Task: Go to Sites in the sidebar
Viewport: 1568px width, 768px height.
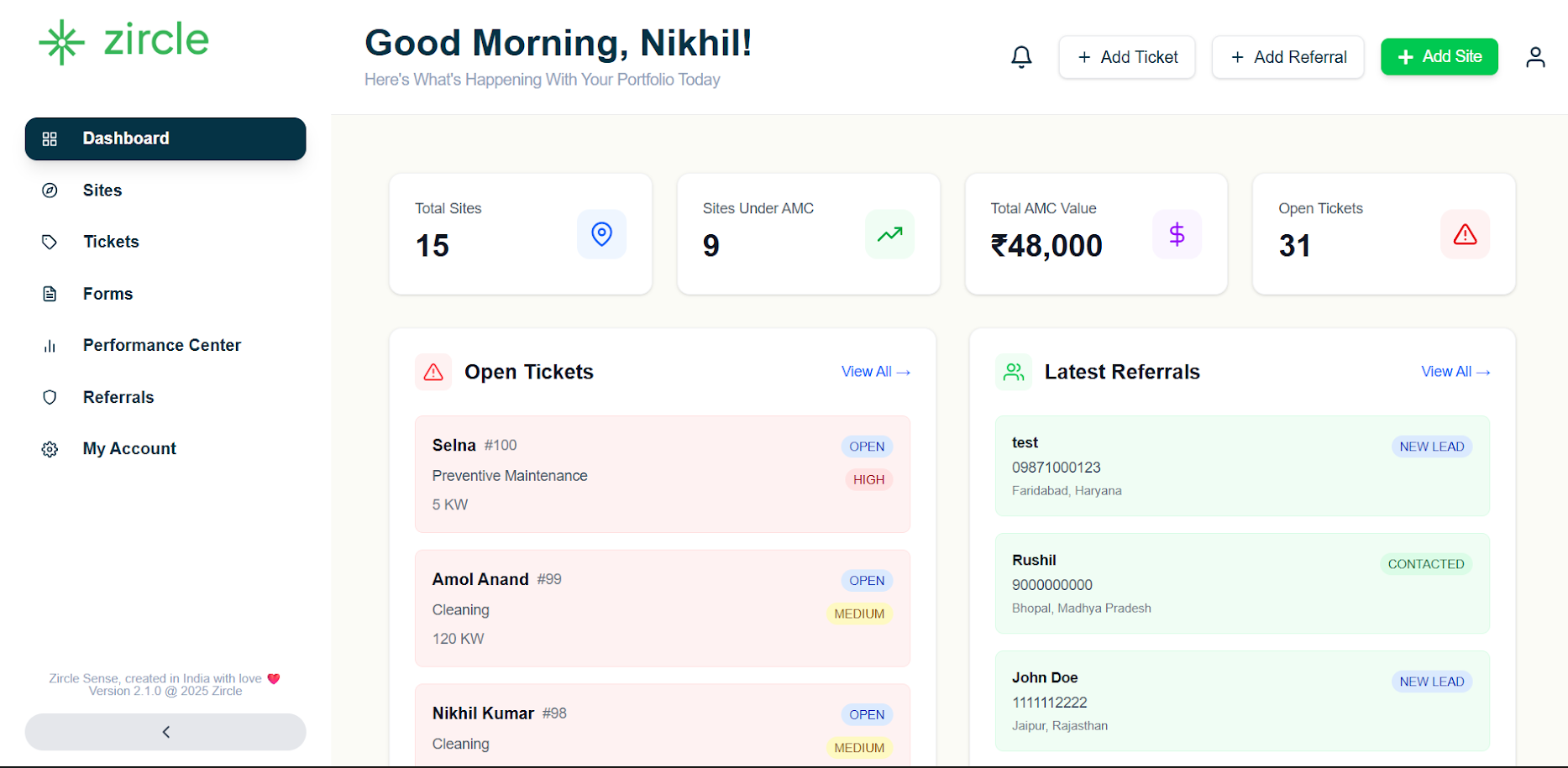Action: pyautogui.click(x=165, y=191)
